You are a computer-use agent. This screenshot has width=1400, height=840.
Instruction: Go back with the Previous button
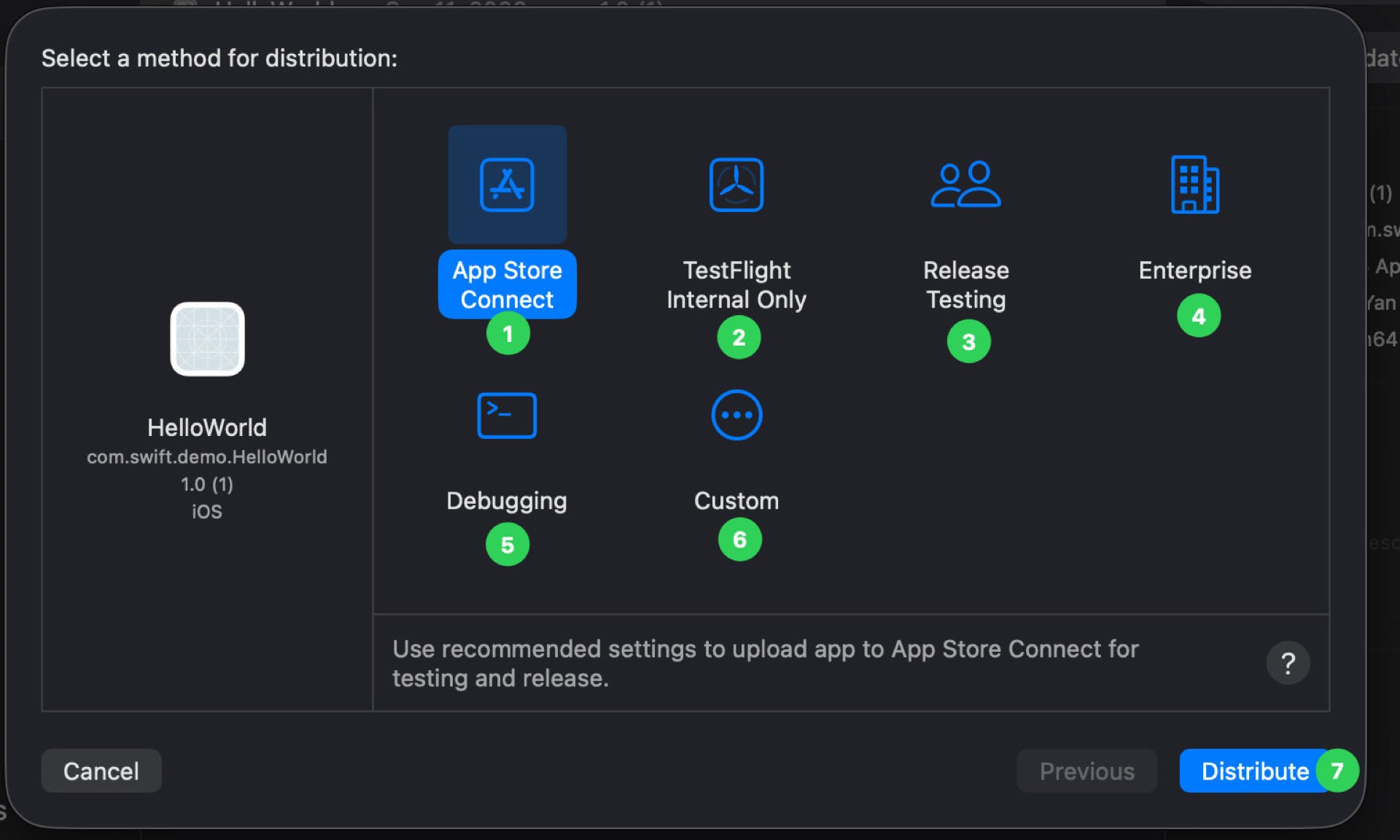pos(1086,771)
